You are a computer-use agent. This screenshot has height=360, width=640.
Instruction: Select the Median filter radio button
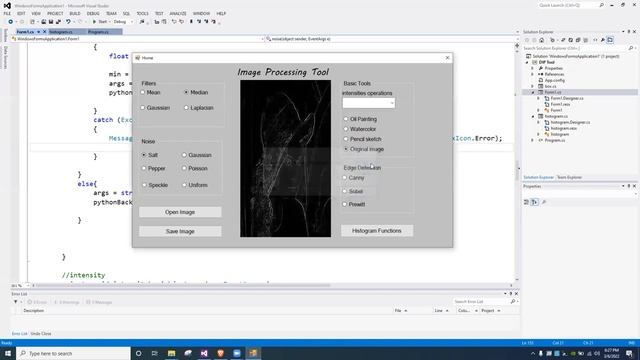186,93
